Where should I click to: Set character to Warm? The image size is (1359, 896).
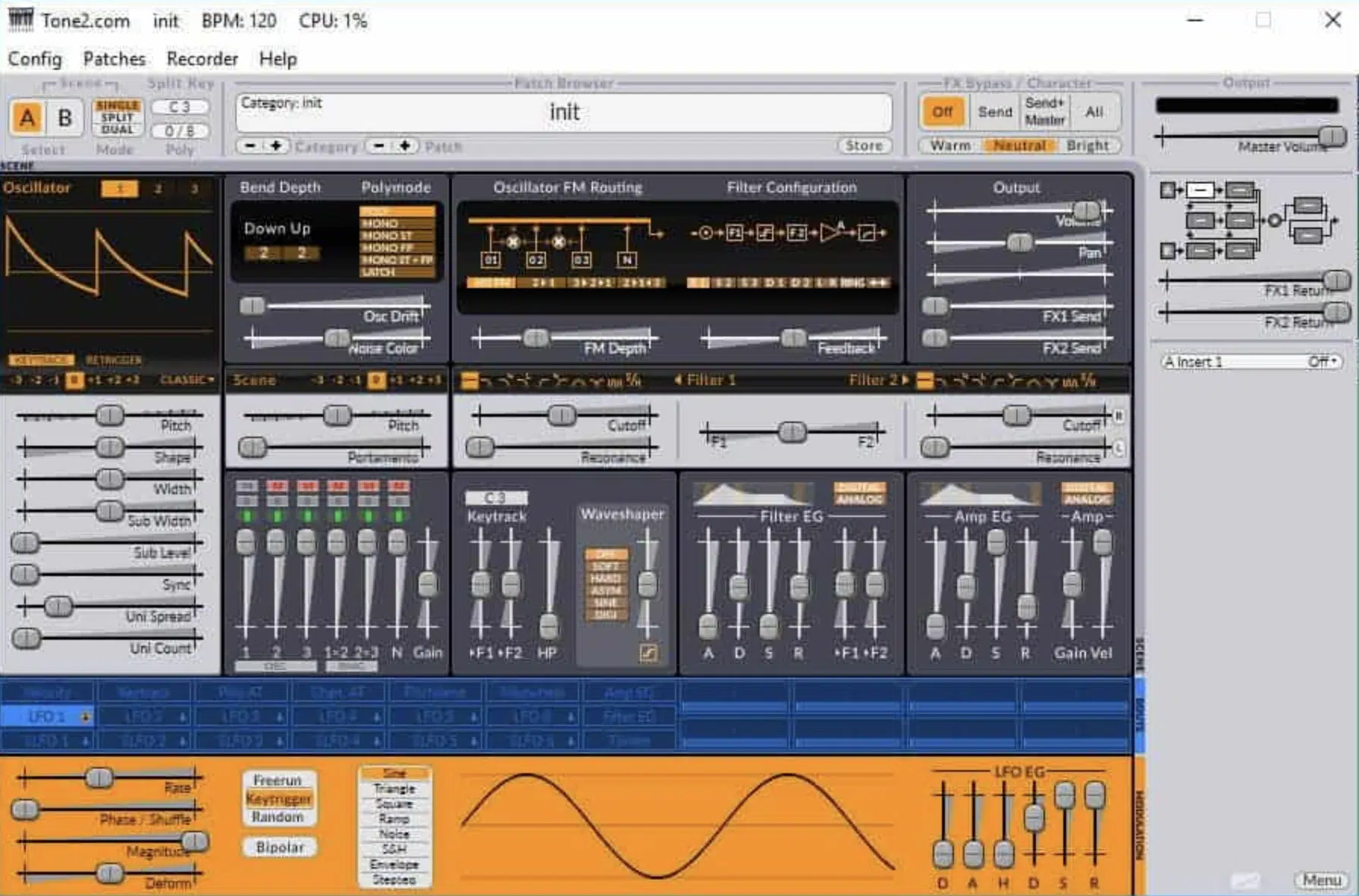pyautogui.click(x=950, y=146)
